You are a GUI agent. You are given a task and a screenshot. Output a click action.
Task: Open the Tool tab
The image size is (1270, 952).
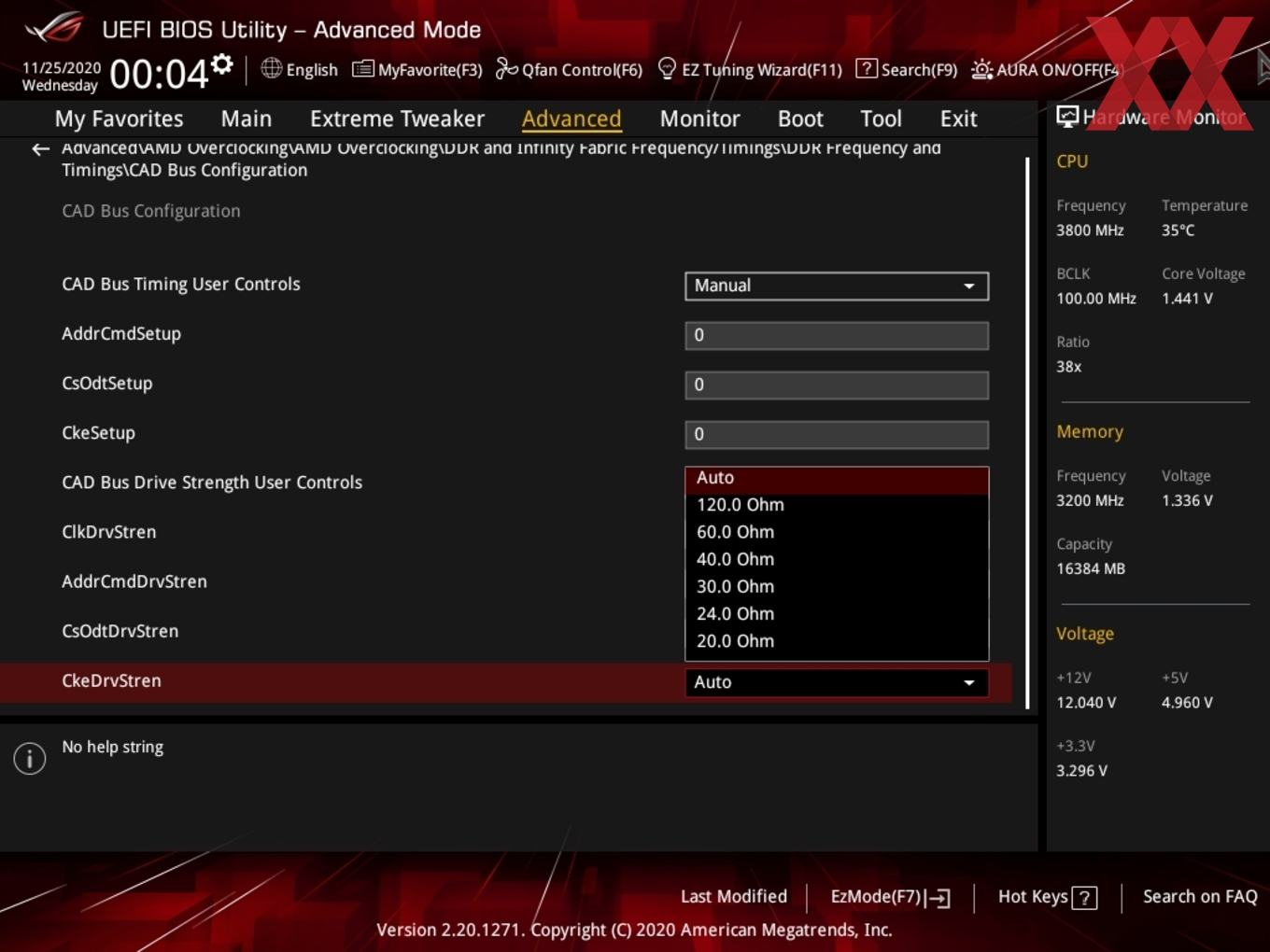(x=881, y=119)
